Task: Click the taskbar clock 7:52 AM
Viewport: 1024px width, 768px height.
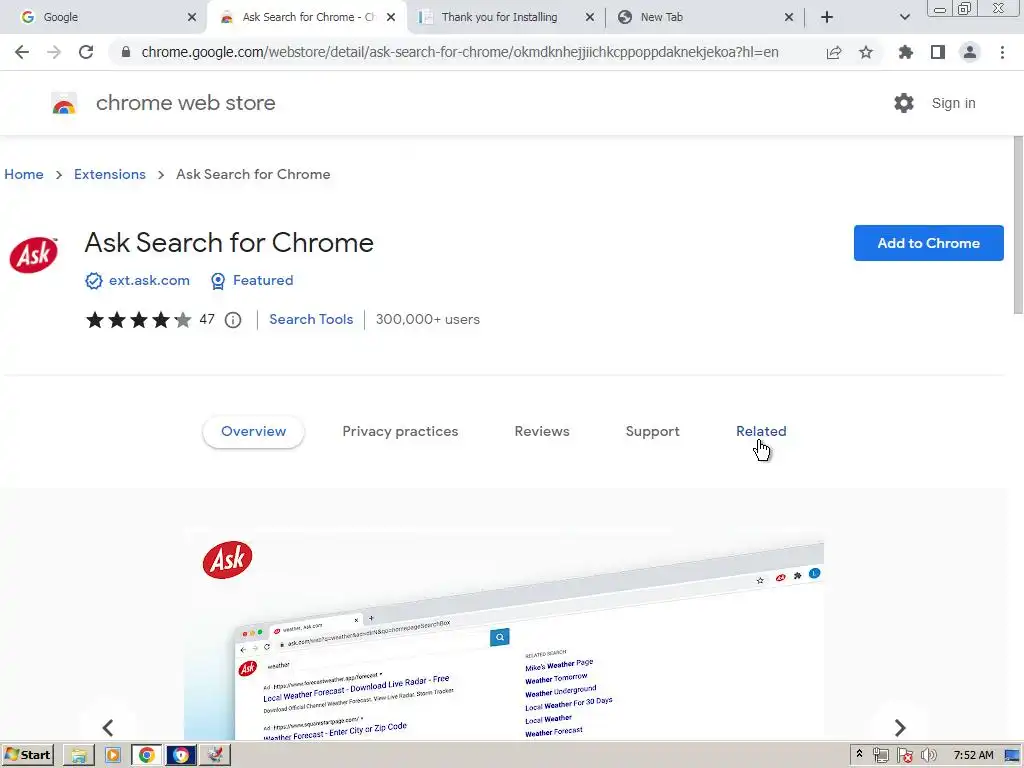Action: point(973,755)
